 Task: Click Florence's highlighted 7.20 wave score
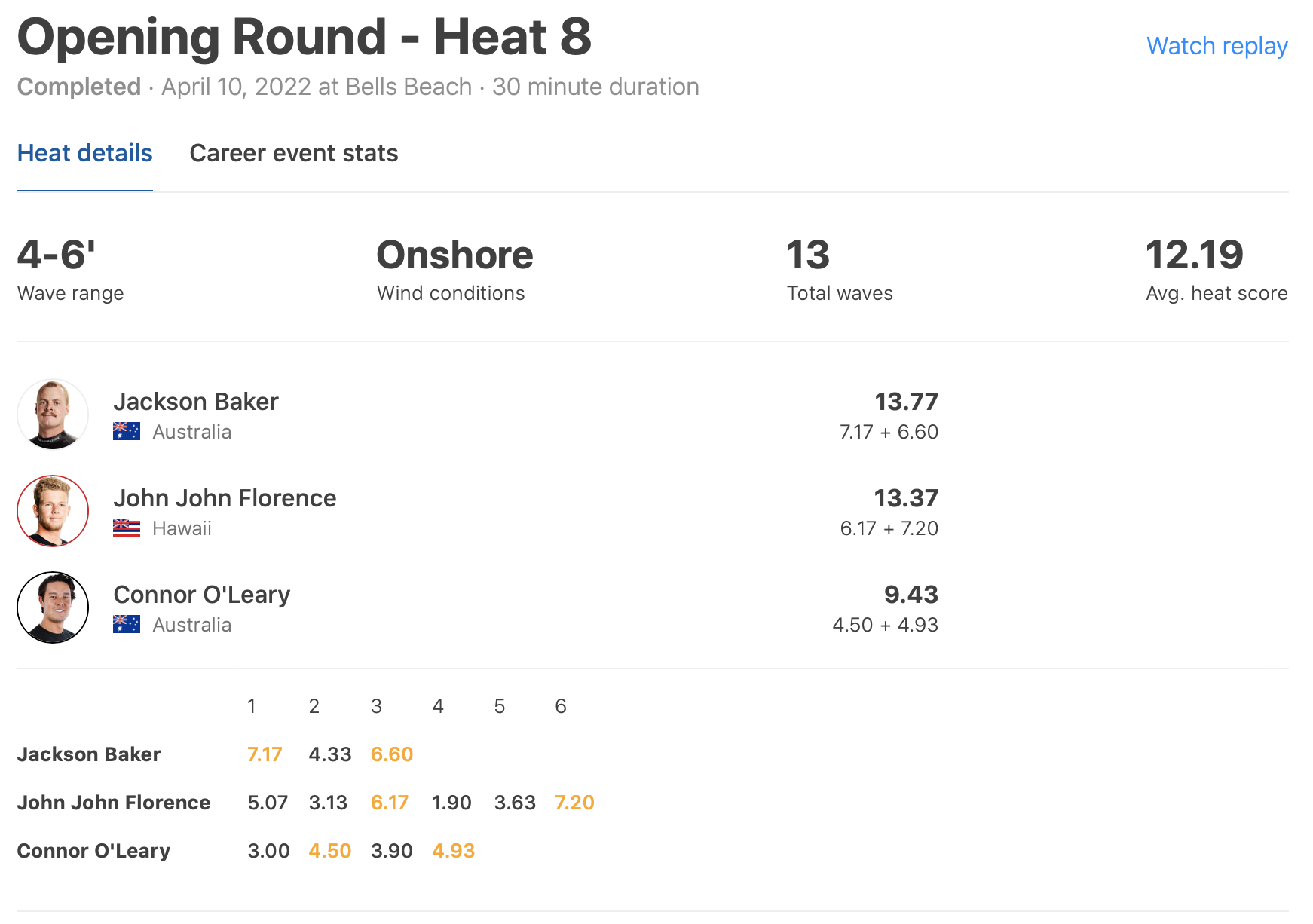tap(574, 803)
